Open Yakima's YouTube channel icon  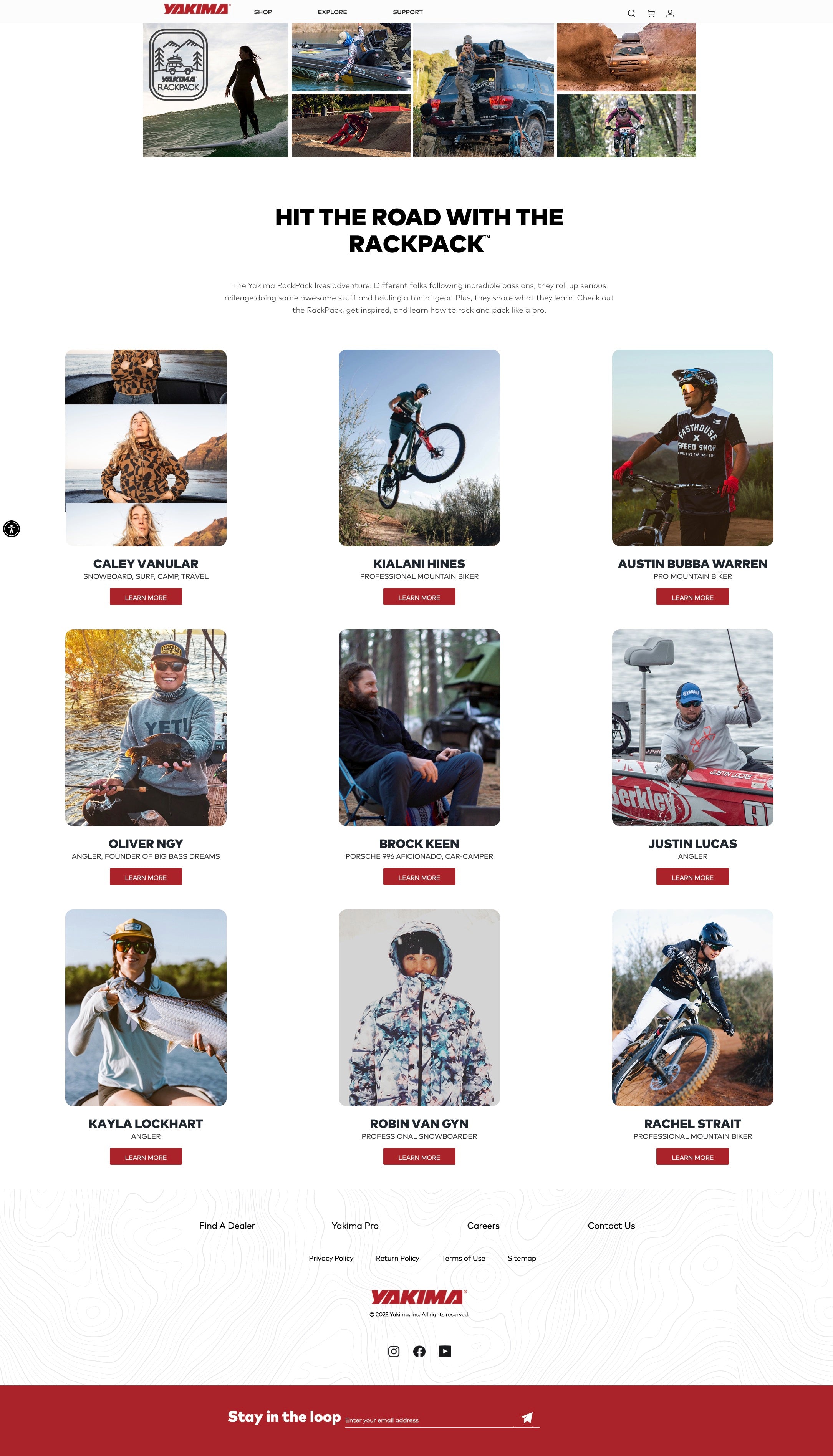click(x=445, y=1351)
